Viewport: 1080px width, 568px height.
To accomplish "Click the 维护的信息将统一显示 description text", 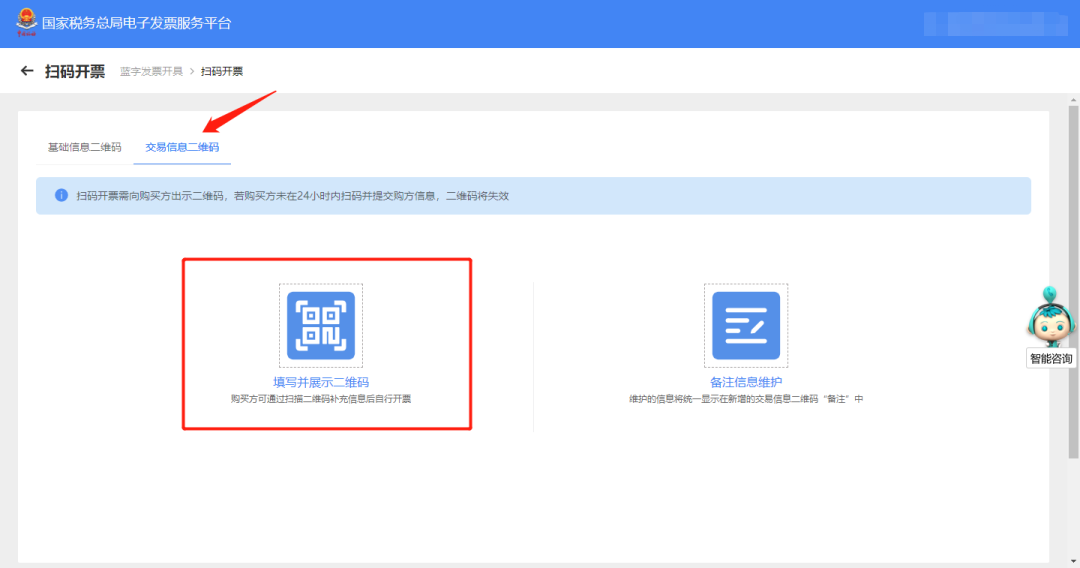I will (x=746, y=399).
